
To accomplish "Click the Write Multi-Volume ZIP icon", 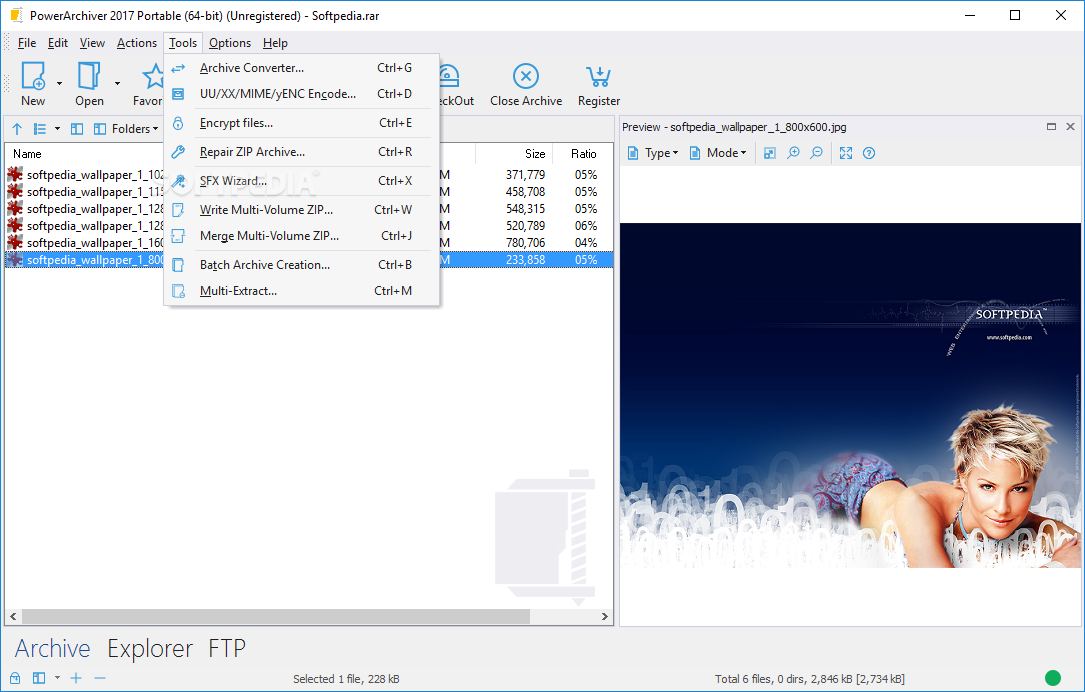I will click(x=178, y=210).
